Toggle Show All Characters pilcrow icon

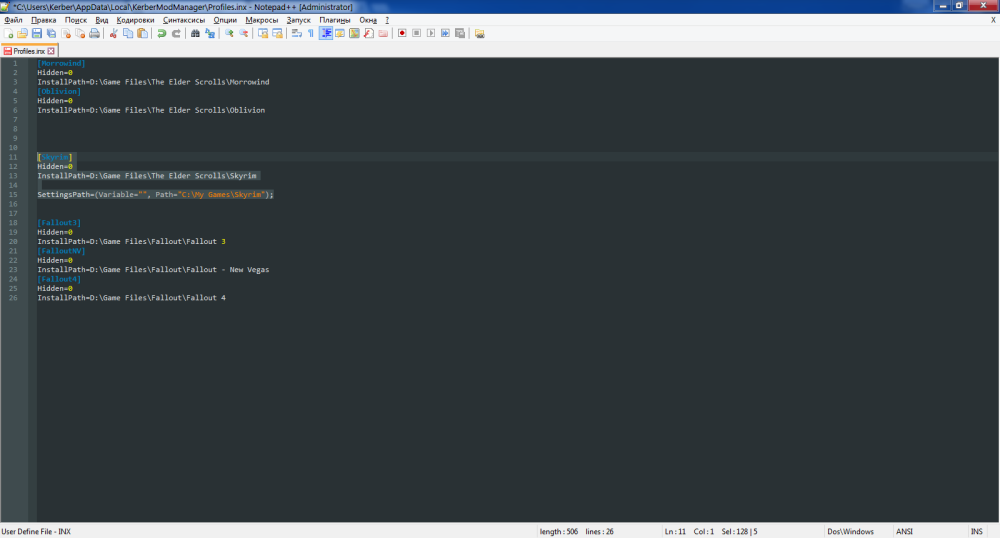[311, 33]
